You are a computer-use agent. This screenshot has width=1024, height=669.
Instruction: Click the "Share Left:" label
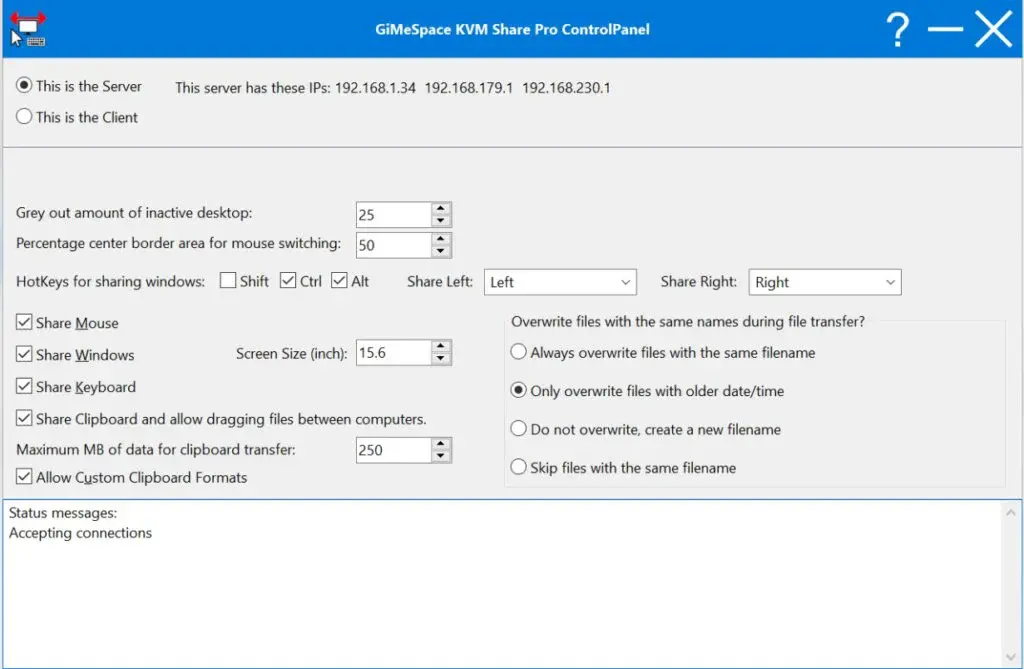point(440,282)
